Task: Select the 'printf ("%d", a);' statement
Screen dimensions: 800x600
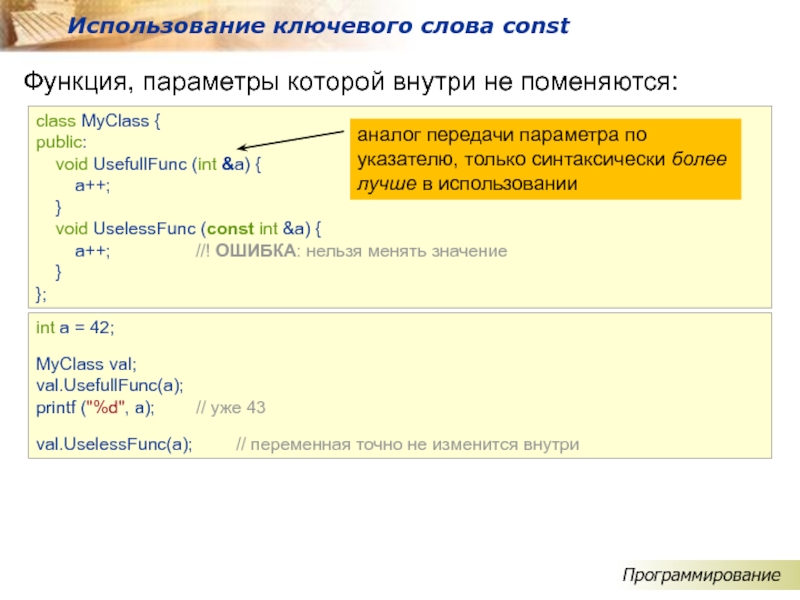Action: (95, 408)
